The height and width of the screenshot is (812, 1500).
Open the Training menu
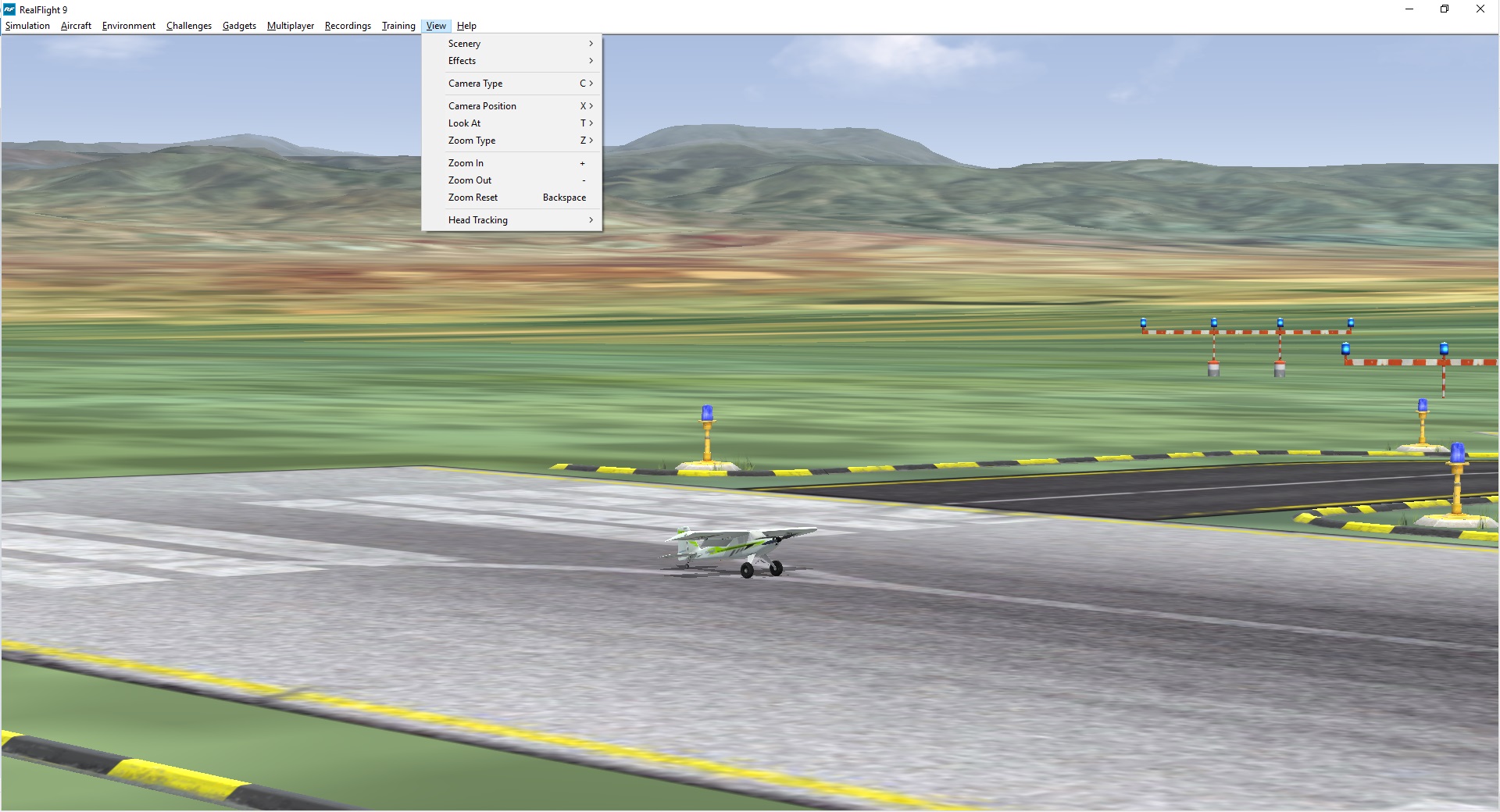pos(398,26)
